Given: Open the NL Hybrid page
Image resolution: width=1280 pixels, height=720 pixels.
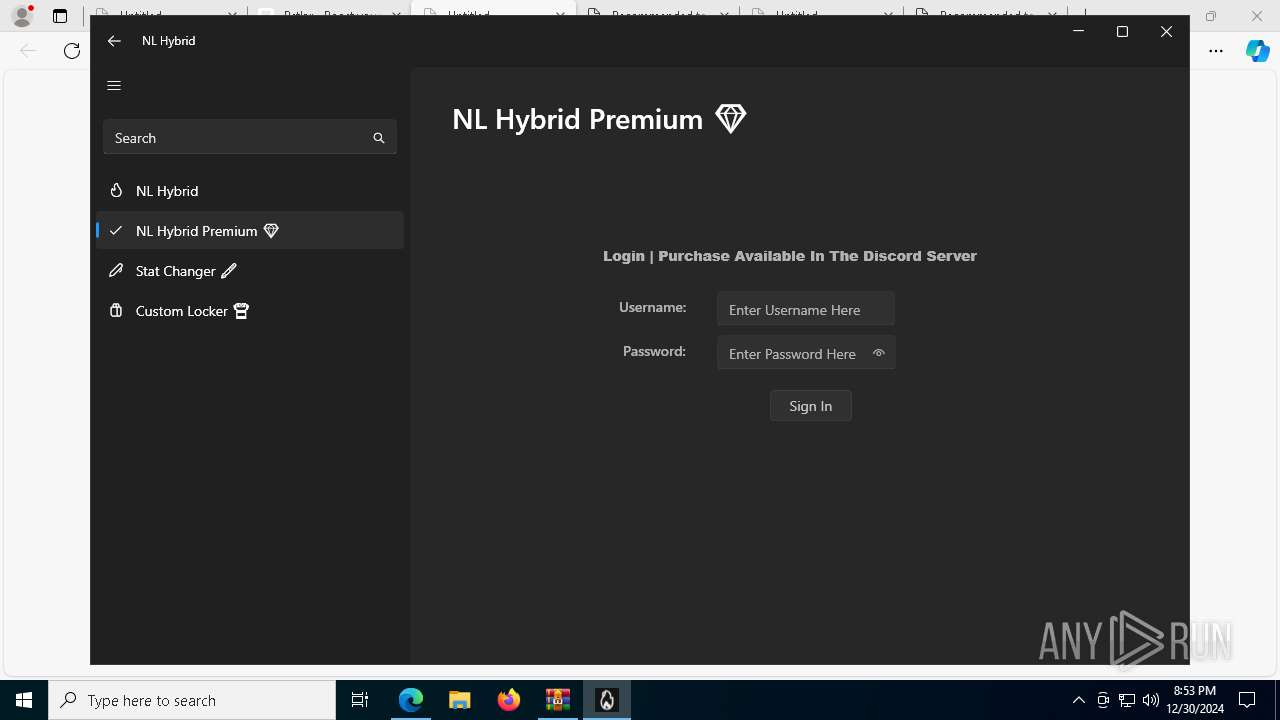Looking at the screenshot, I should [250, 191].
